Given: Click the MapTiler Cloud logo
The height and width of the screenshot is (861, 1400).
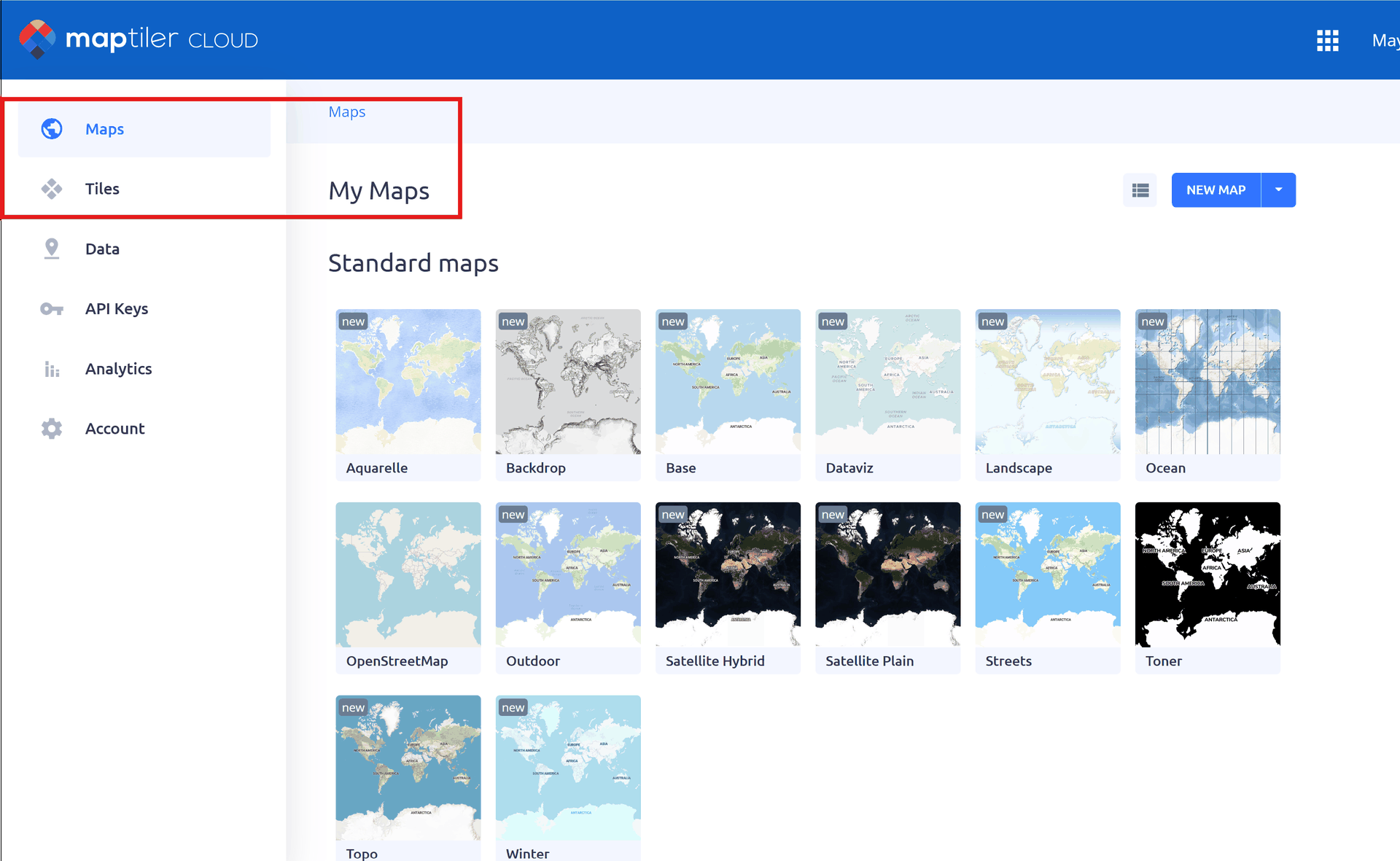Looking at the screenshot, I should point(139,39).
